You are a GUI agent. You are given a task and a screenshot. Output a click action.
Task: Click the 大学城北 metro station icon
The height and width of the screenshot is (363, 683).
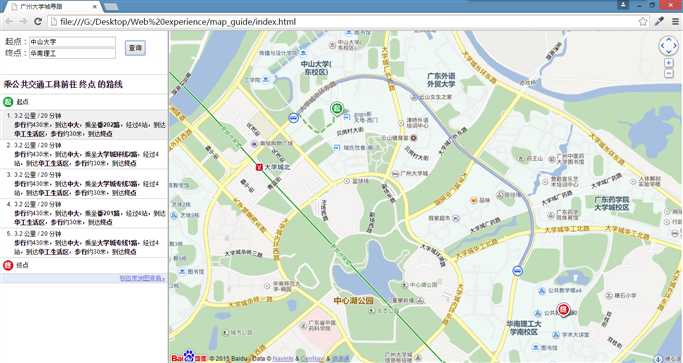[x=259, y=166]
